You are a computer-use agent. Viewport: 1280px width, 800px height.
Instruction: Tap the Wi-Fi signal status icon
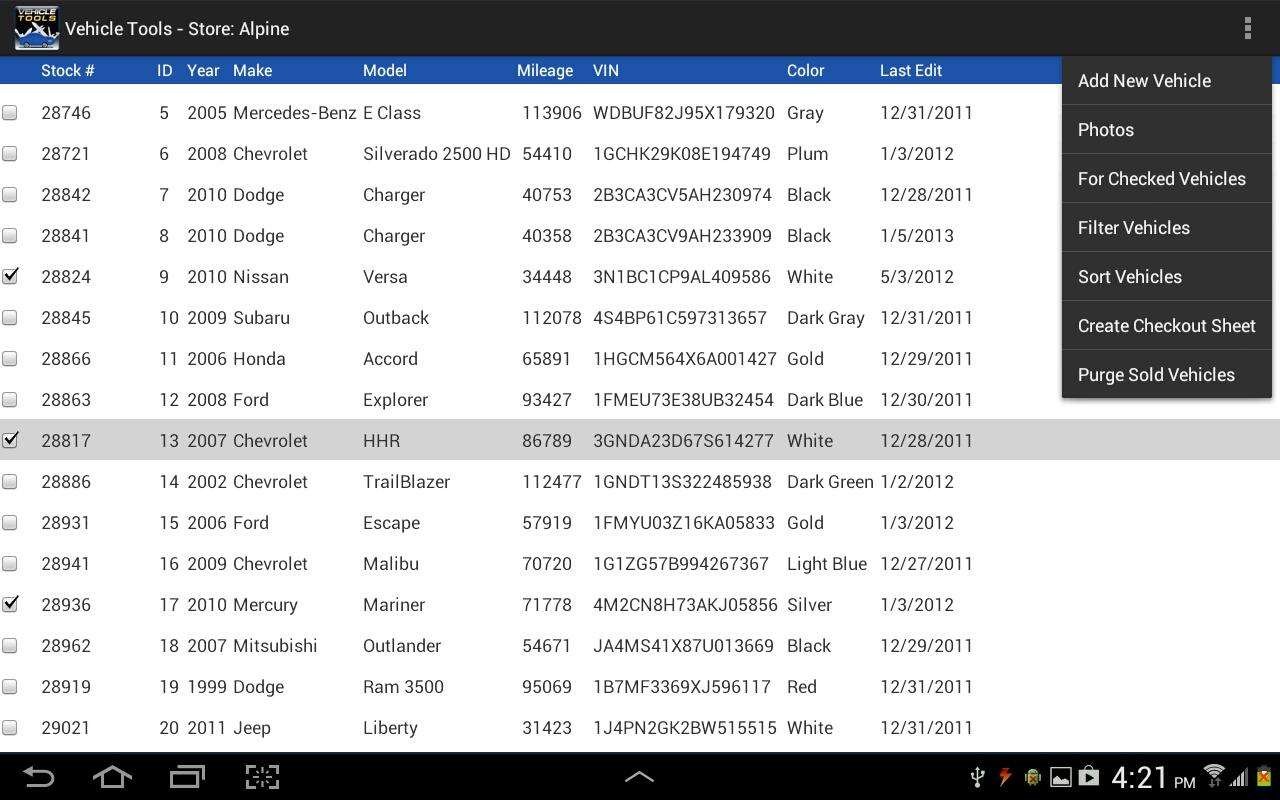point(1214,776)
